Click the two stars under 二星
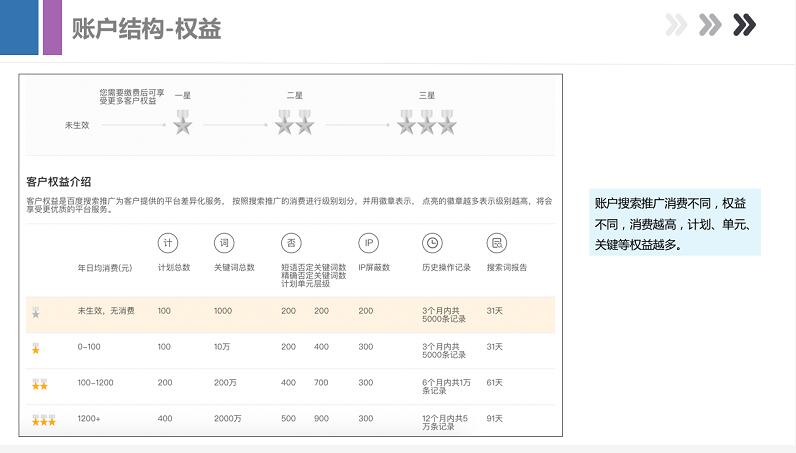 295,124
